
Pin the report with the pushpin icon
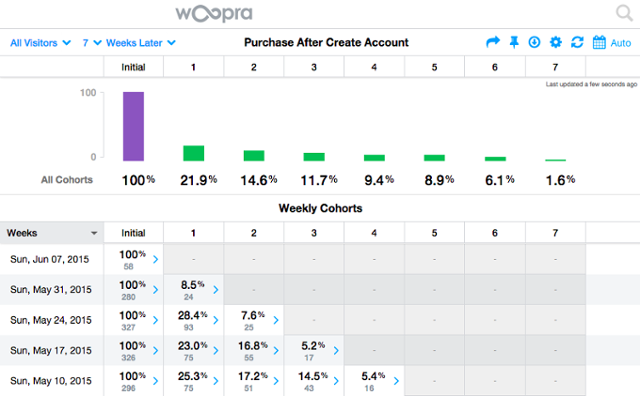514,42
